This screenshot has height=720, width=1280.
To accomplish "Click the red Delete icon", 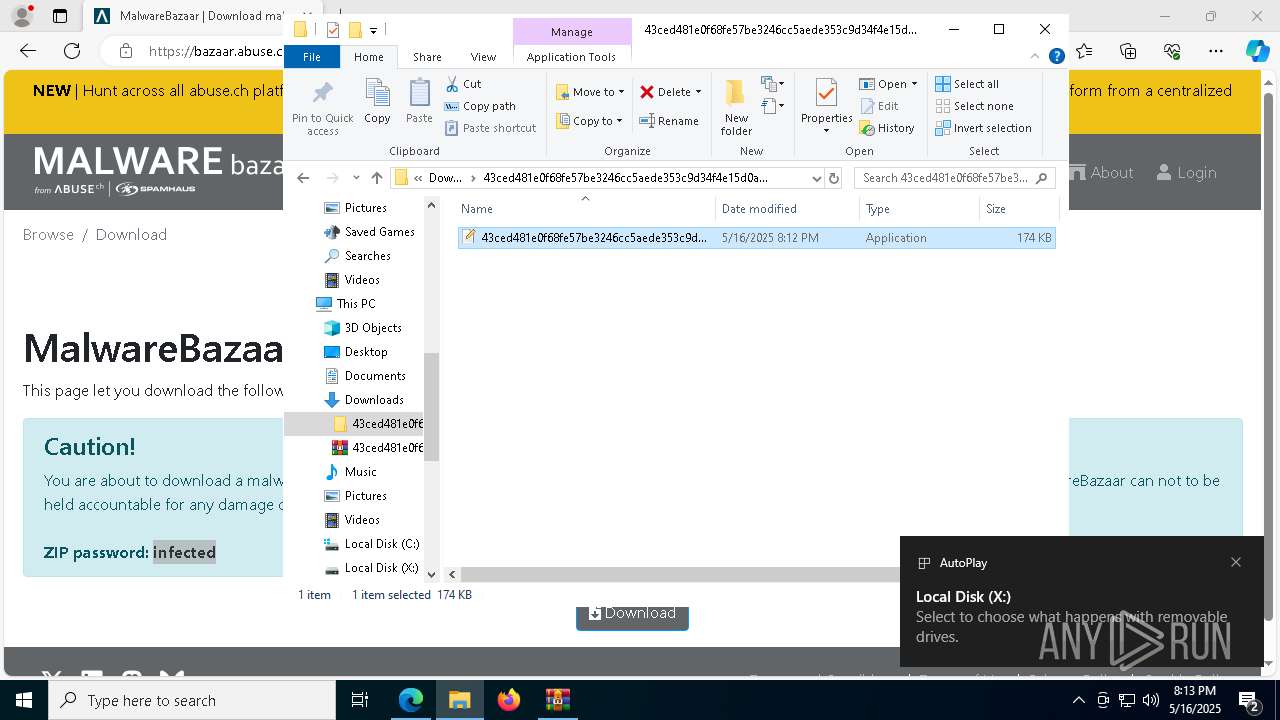I will coord(647,92).
